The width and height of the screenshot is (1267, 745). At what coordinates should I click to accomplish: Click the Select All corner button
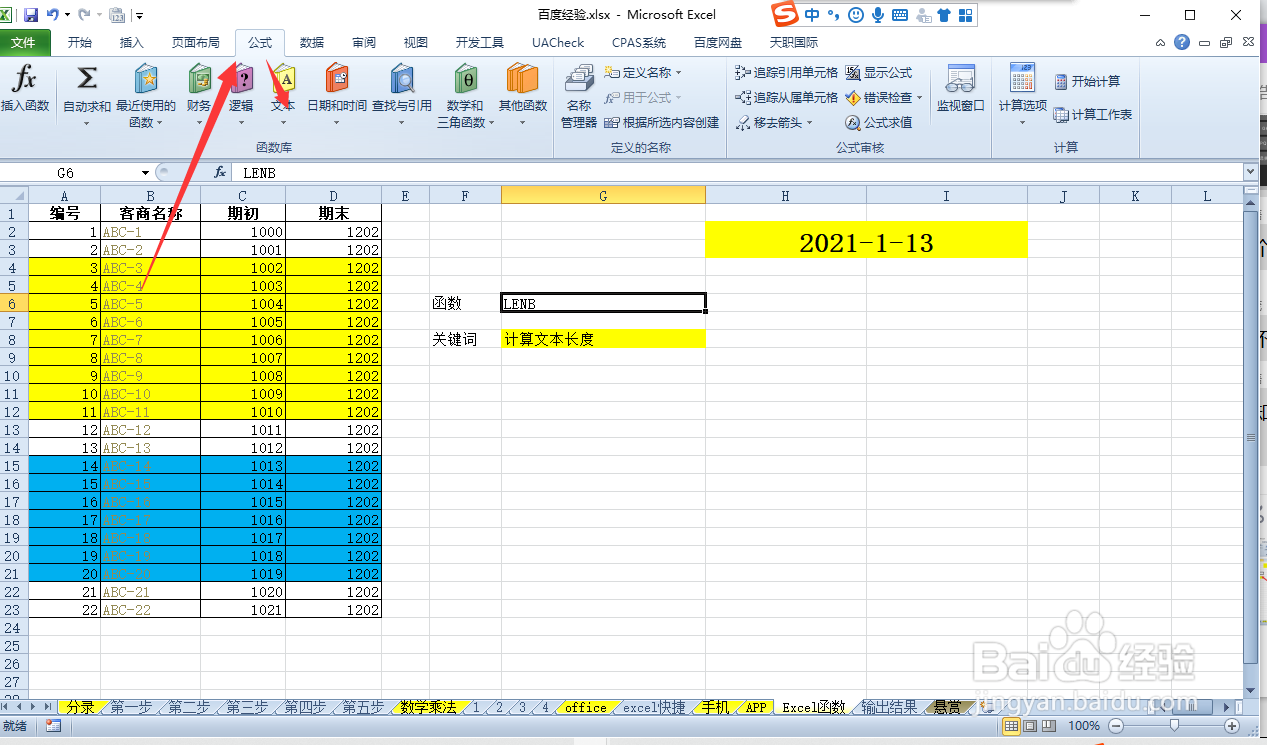coord(14,196)
